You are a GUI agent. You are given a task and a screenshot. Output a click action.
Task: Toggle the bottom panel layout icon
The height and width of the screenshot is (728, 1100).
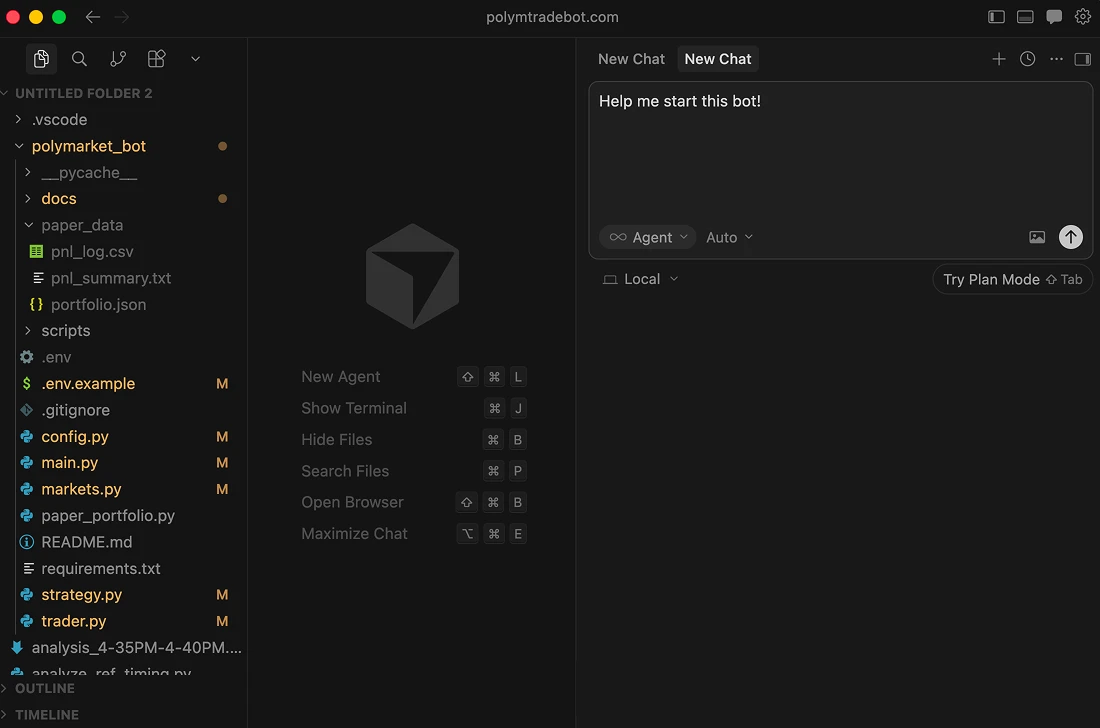[1025, 17]
